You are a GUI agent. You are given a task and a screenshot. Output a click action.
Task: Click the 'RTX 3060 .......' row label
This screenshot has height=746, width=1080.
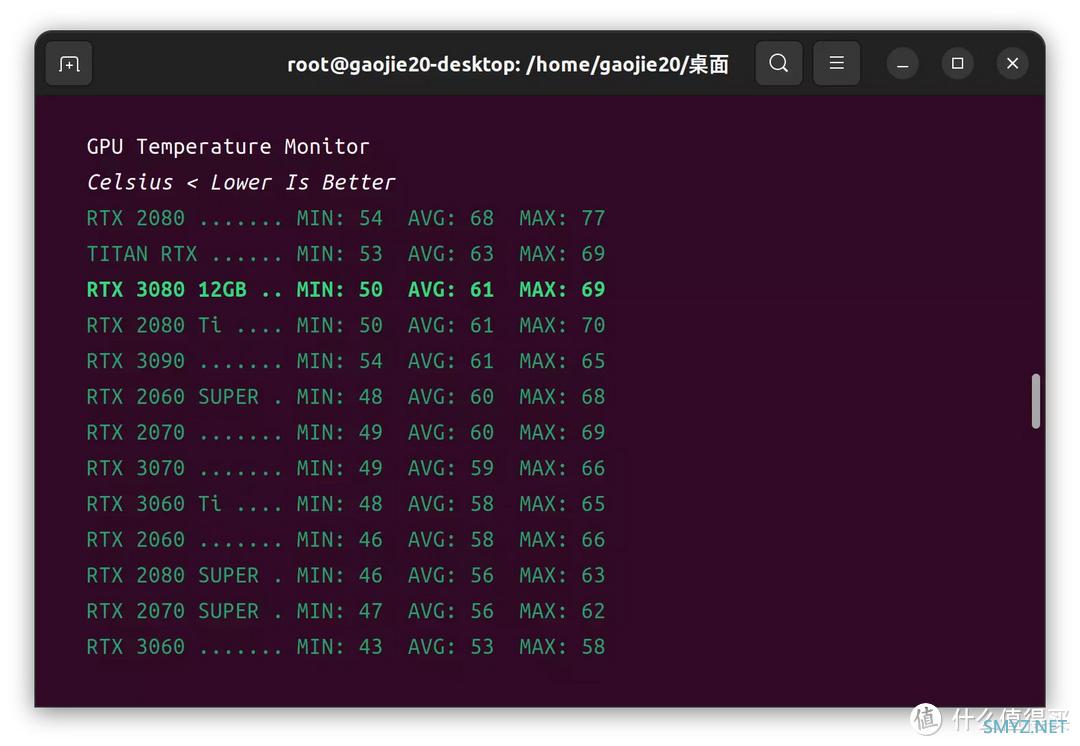pyautogui.click(x=184, y=647)
